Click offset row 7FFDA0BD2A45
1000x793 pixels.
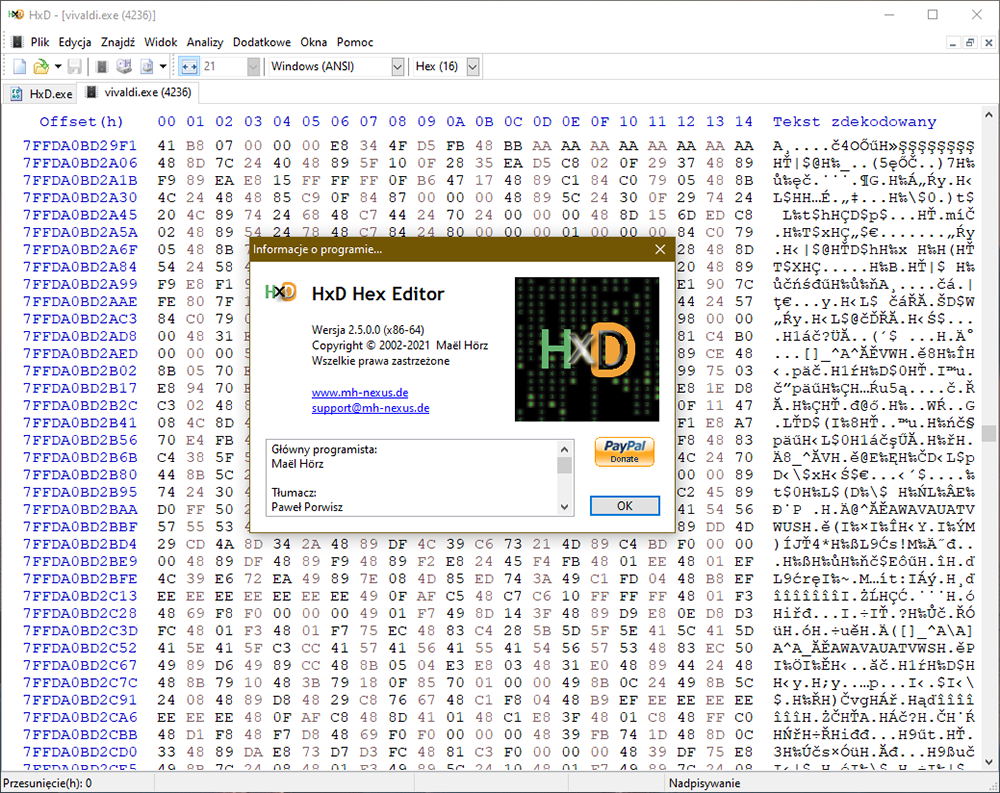click(x=80, y=215)
